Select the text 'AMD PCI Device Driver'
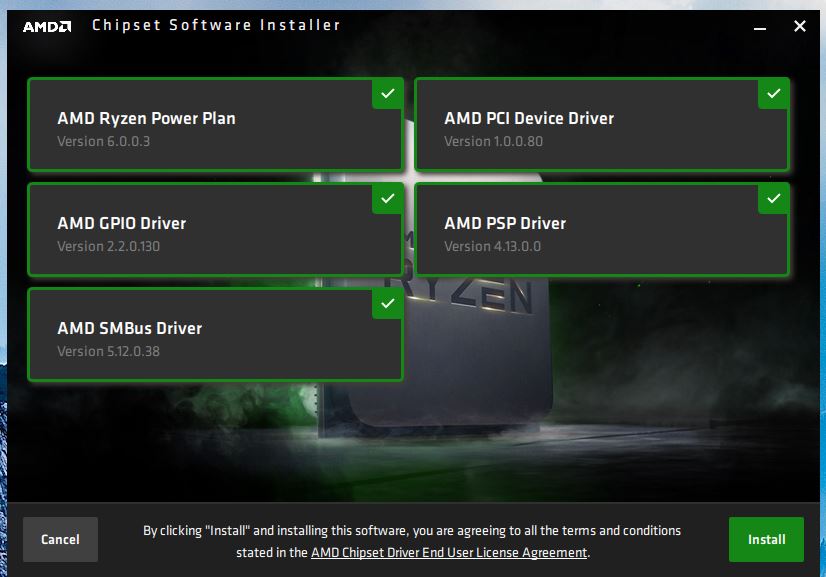This screenshot has height=577, width=826. (529, 118)
